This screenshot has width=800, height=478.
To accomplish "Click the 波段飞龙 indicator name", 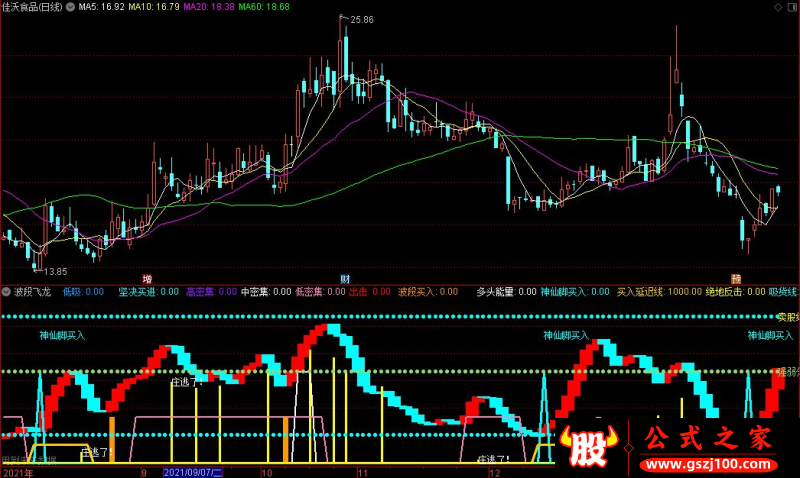I will [x=33, y=292].
